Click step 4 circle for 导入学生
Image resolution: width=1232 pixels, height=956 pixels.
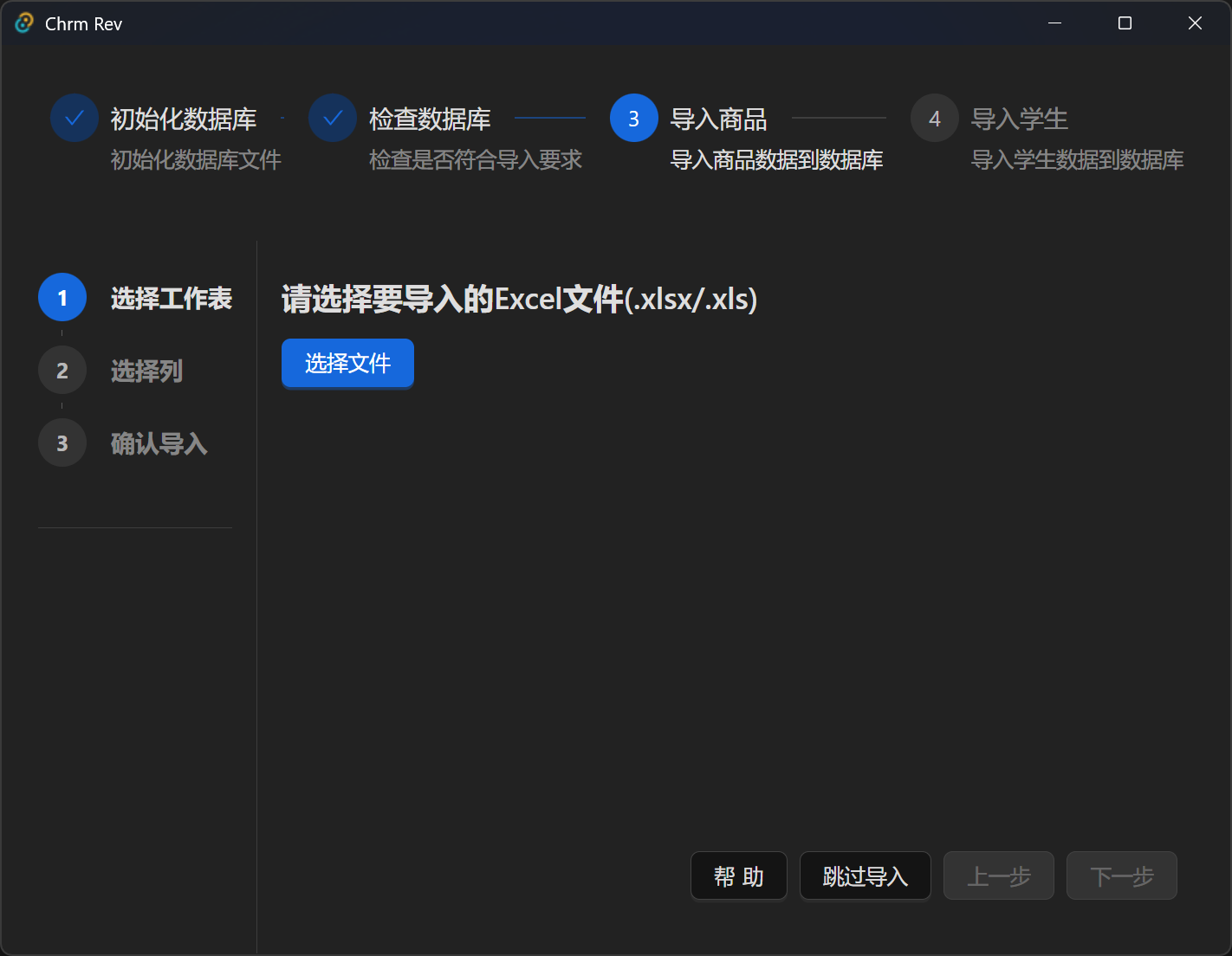point(935,118)
